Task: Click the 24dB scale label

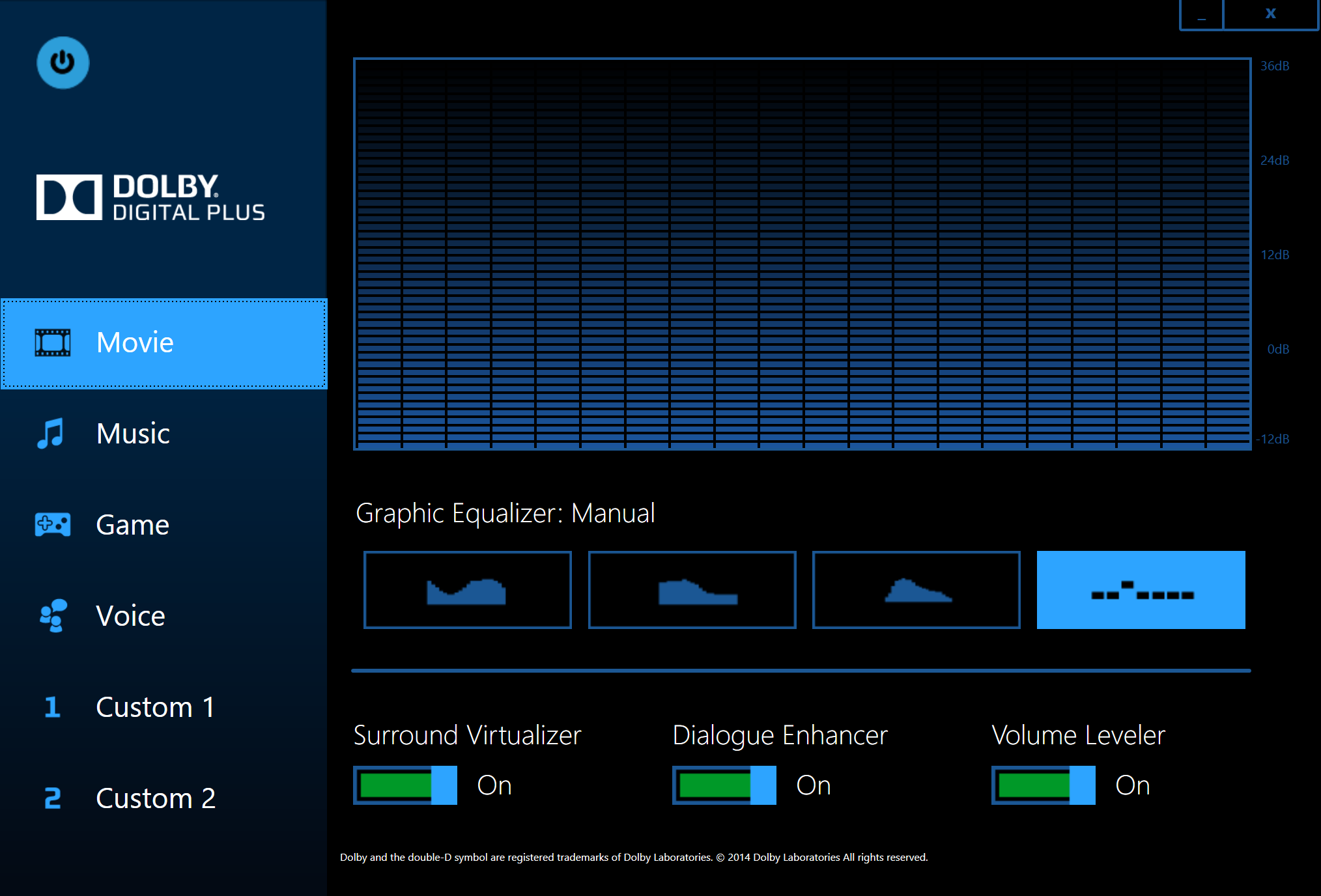Action: tap(1275, 160)
